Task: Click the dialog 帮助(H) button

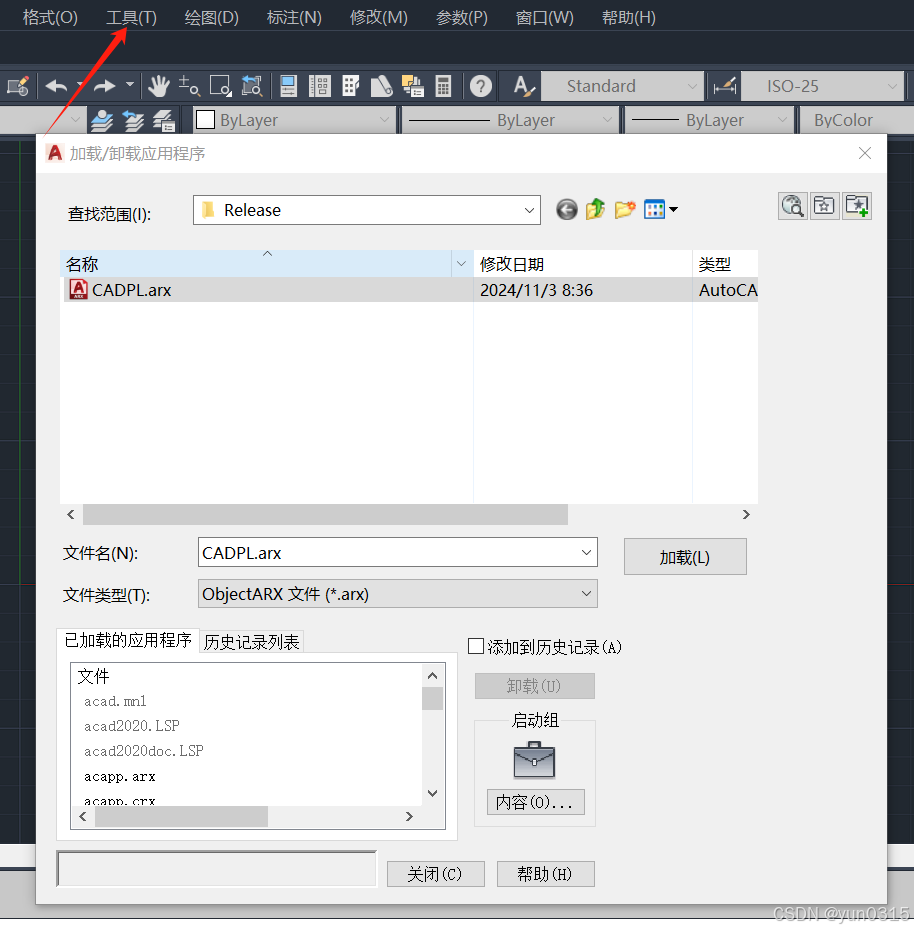Action: tap(545, 874)
